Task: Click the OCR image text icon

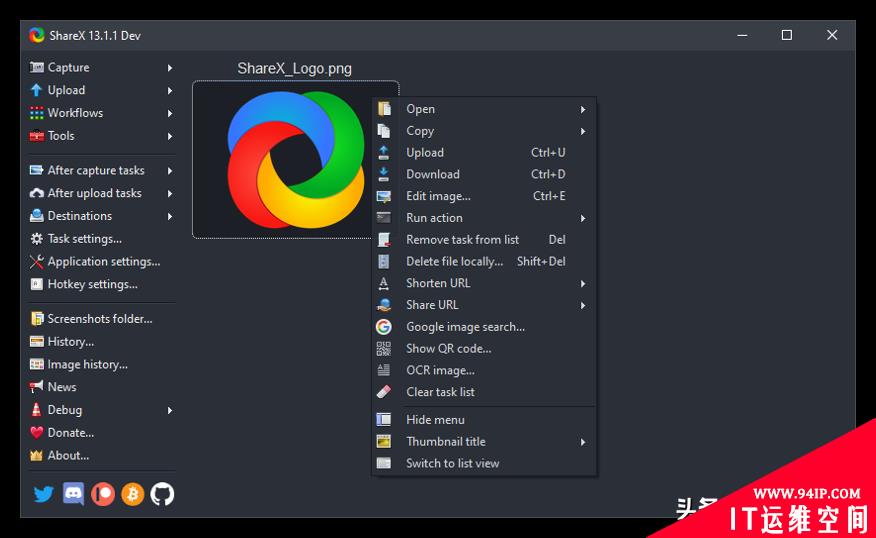Action: pyautogui.click(x=383, y=370)
